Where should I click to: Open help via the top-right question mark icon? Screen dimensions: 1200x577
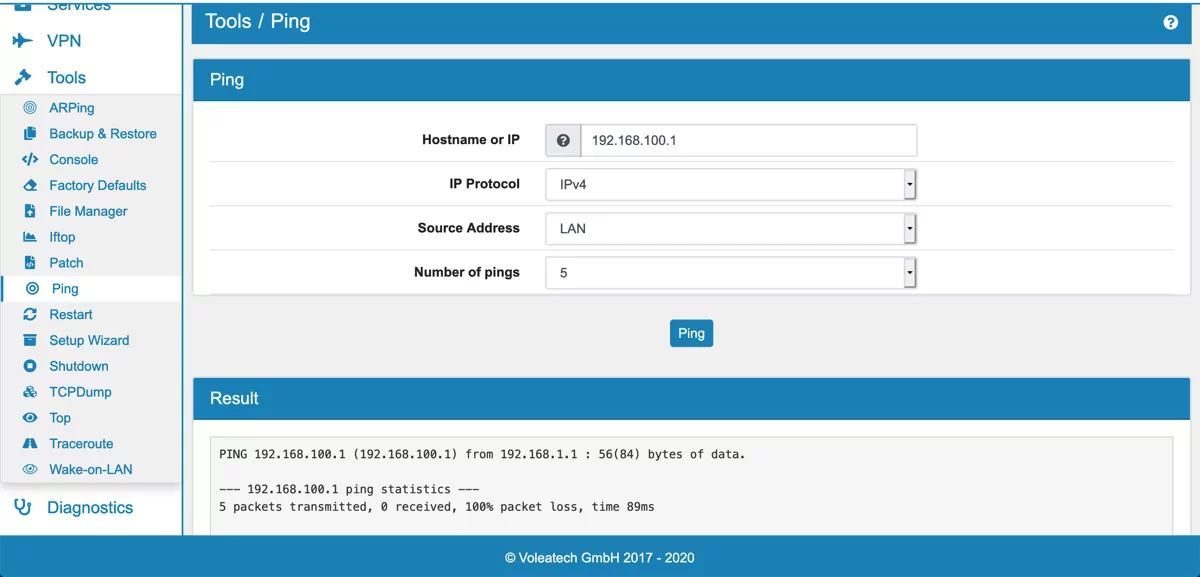pos(1171,22)
